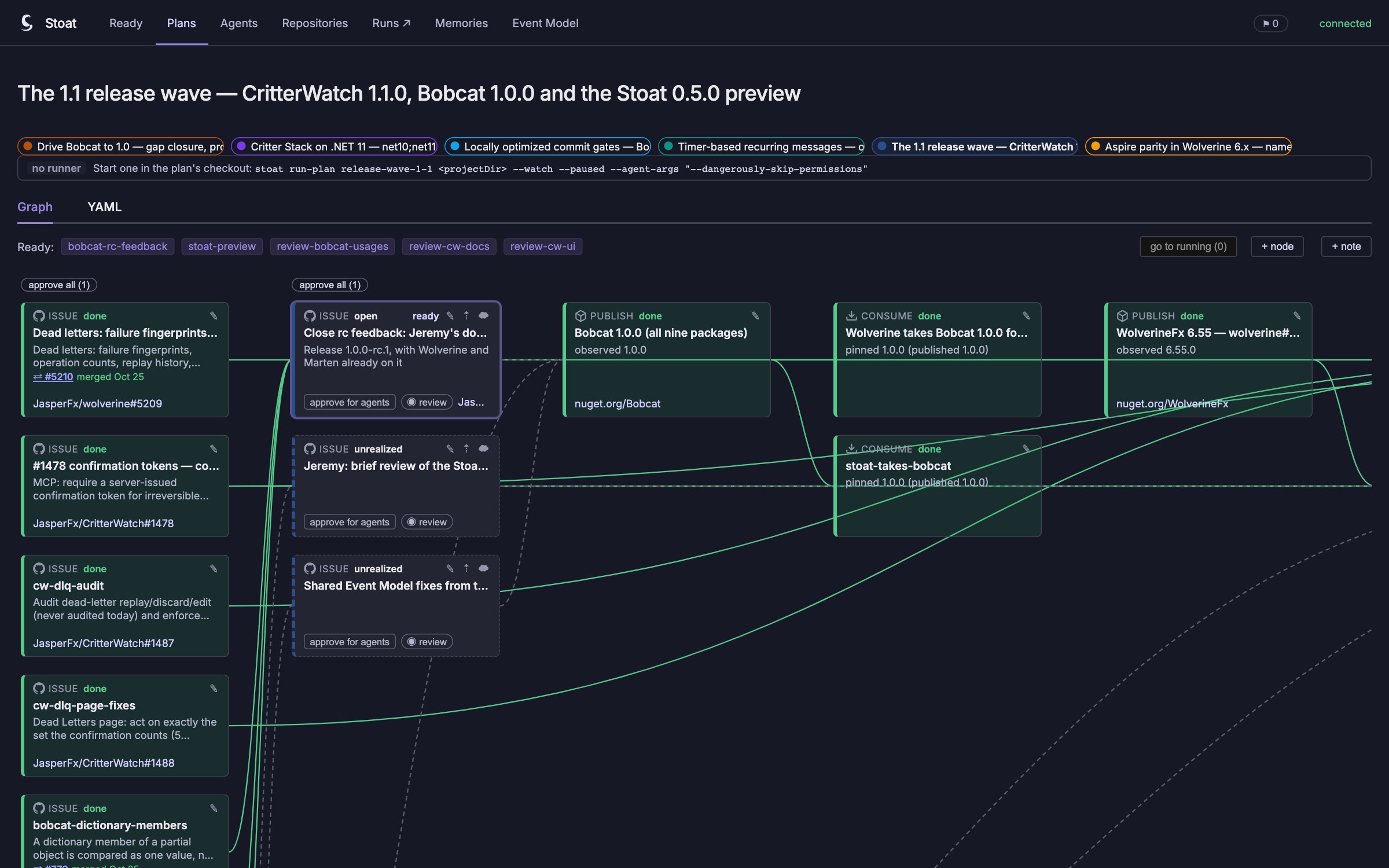Click 'approve all (1)' above the first column
Viewport: 1389px width, 868px height.
(x=59, y=285)
